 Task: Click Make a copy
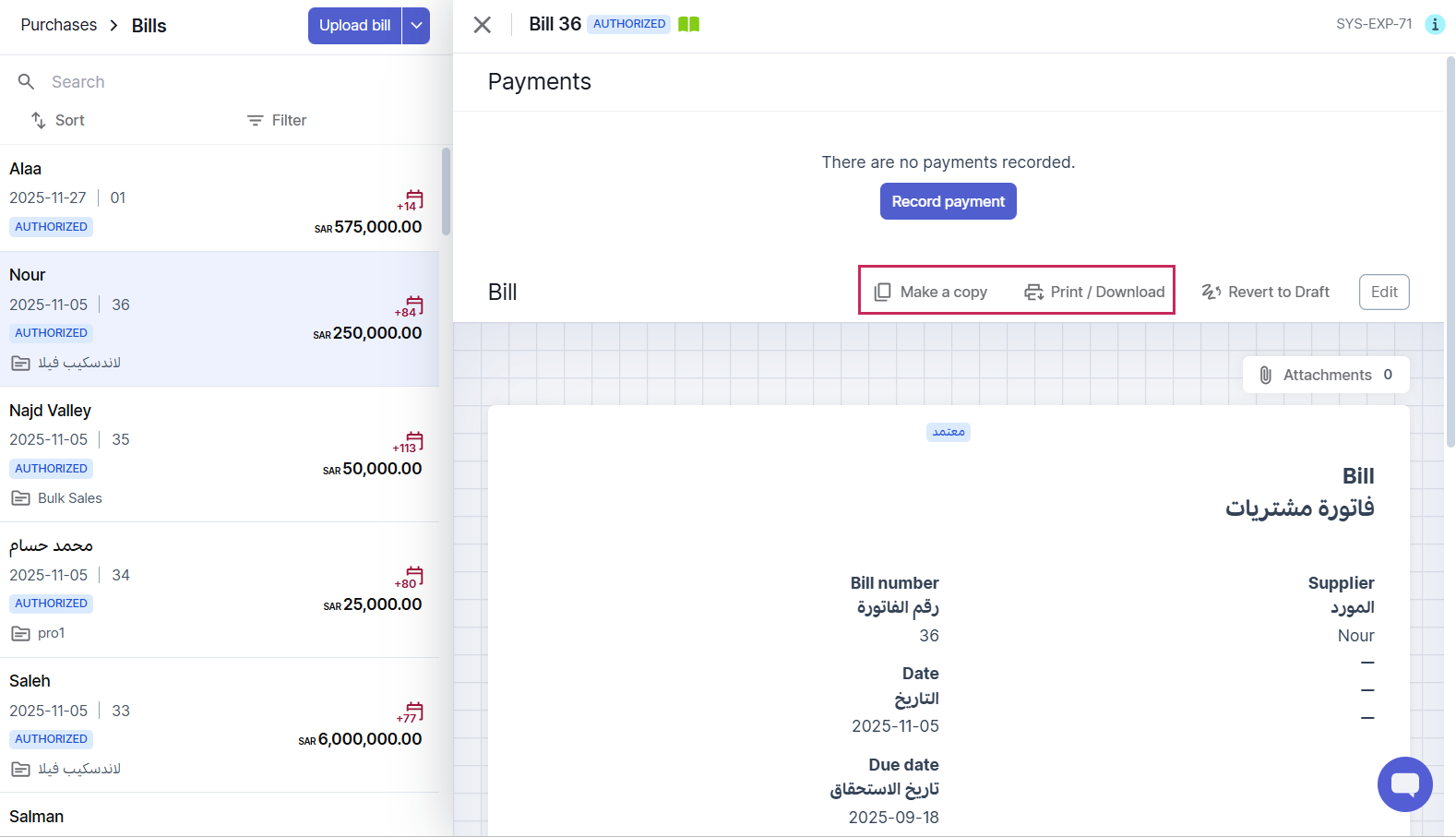[931, 292]
